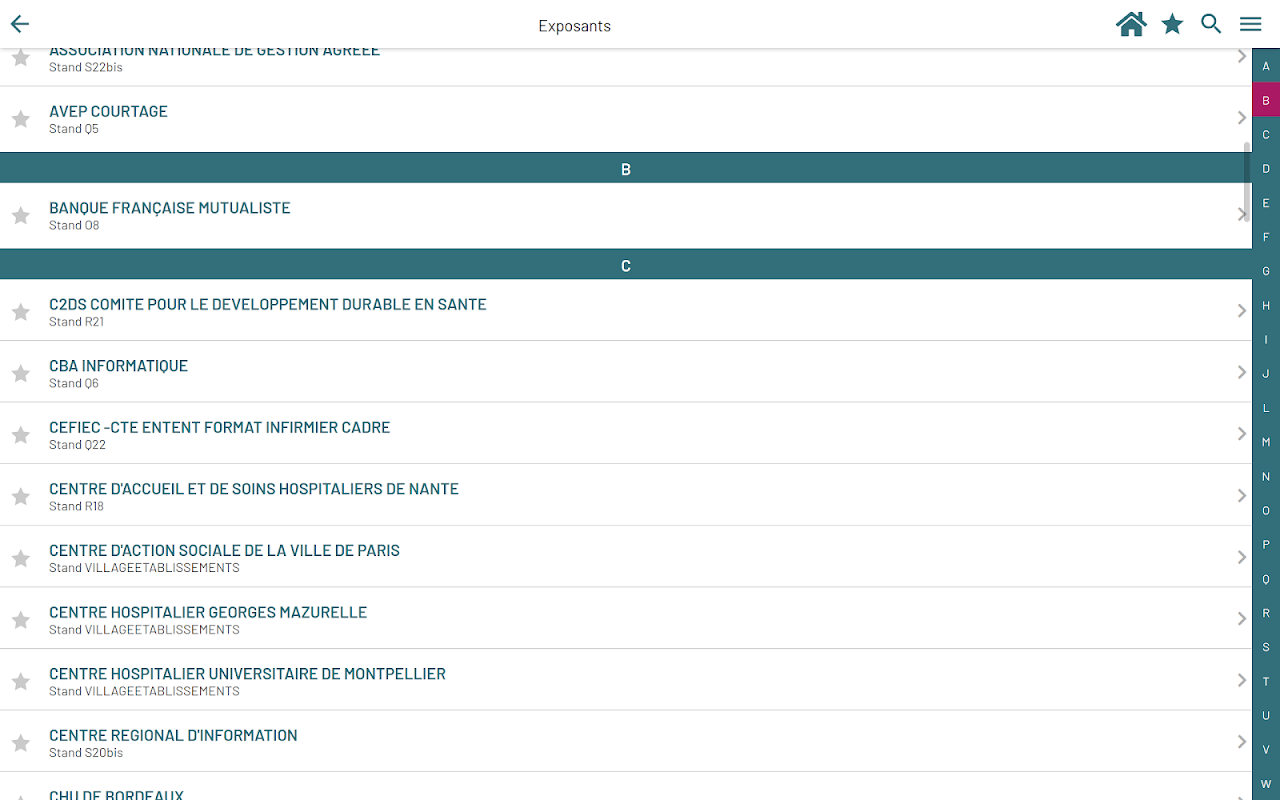Toggle favorite star for C2DS COMITE
The image size is (1280, 800).
[x=20, y=312]
